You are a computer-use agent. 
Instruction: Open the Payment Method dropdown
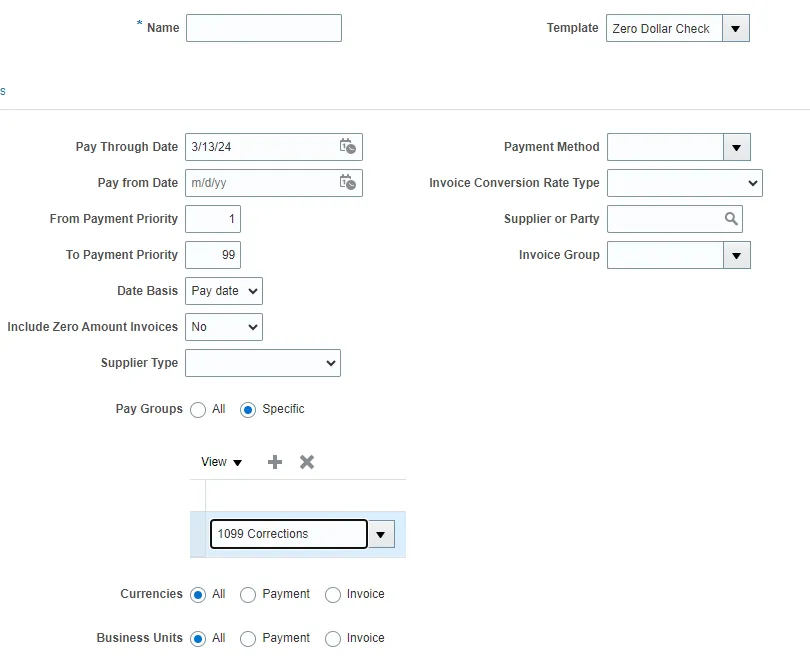(x=736, y=147)
